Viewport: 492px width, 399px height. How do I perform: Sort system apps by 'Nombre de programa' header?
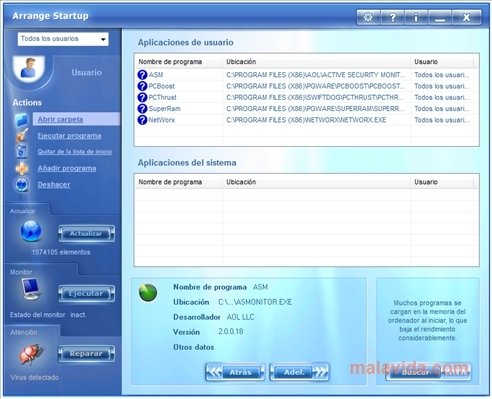179,182
